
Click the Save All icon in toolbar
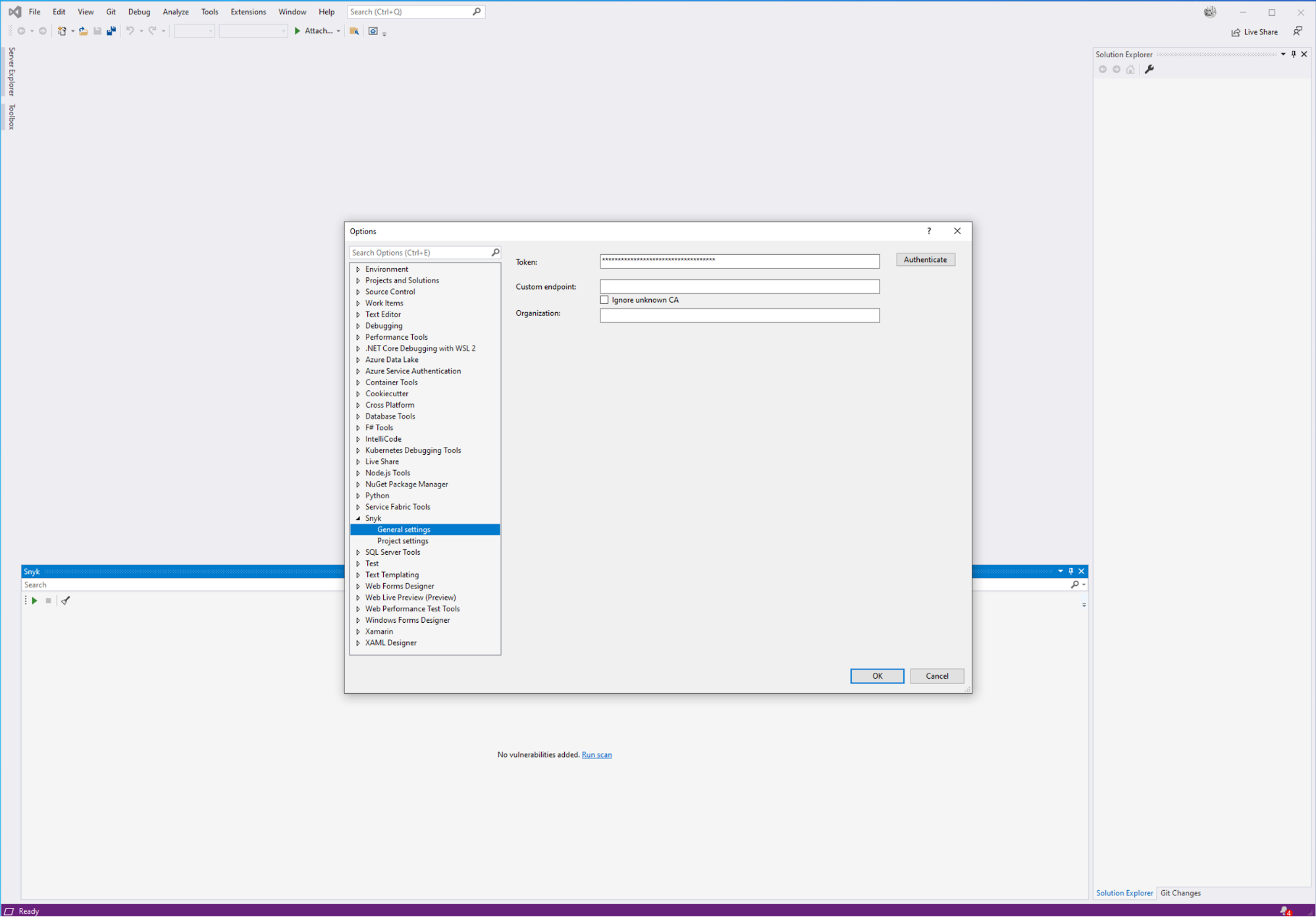111,31
